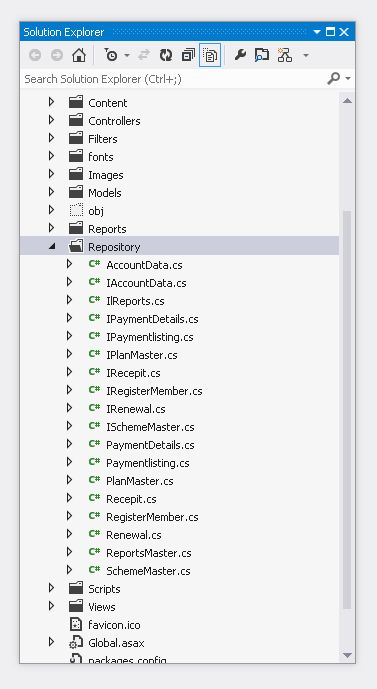Open the toolbar overflow options arrow
Viewport: 377px width, 689px height.
point(306,55)
